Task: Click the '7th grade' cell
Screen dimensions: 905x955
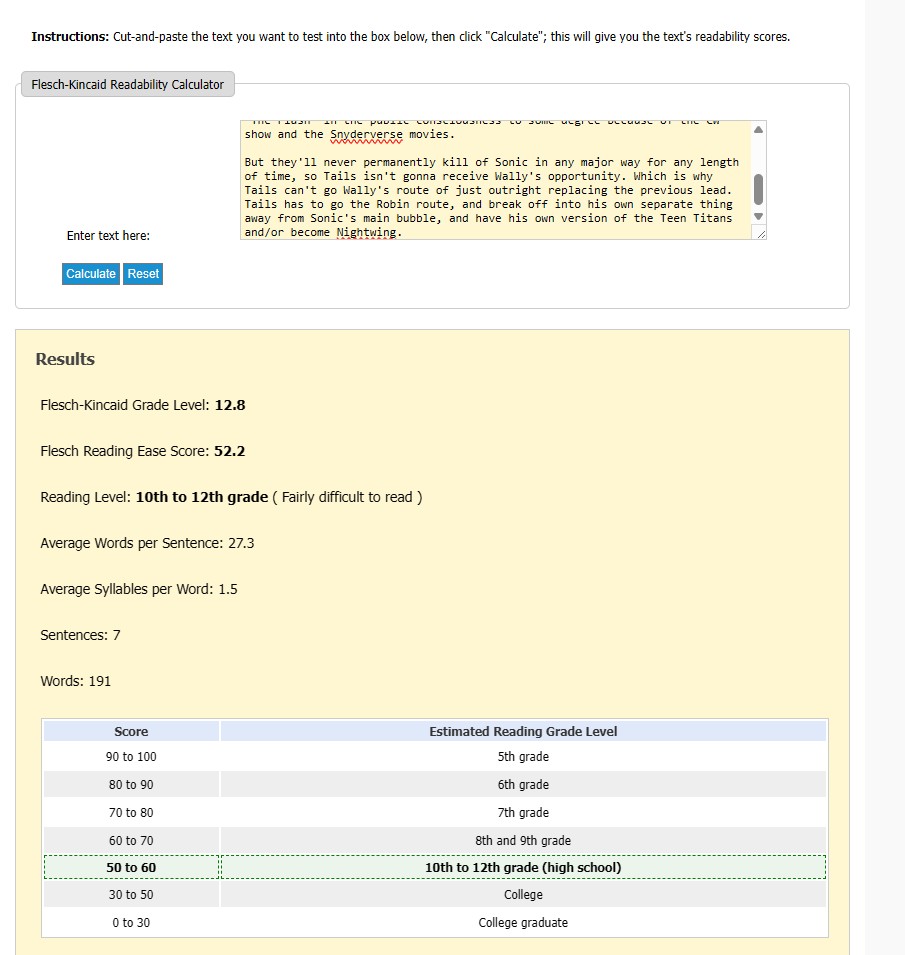Action: (x=523, y=813)
